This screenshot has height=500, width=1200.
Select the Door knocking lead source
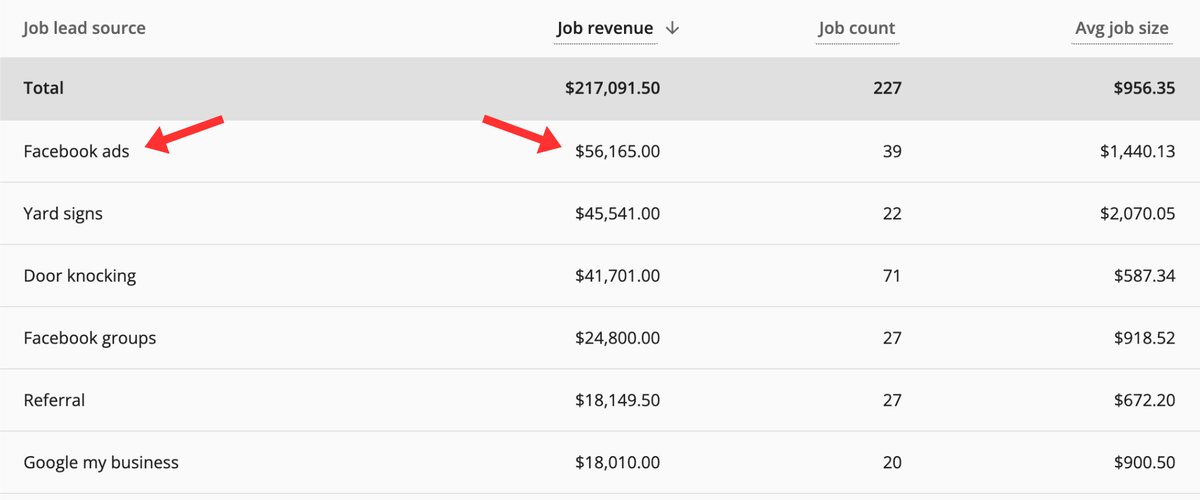click(x=80, y=276)
